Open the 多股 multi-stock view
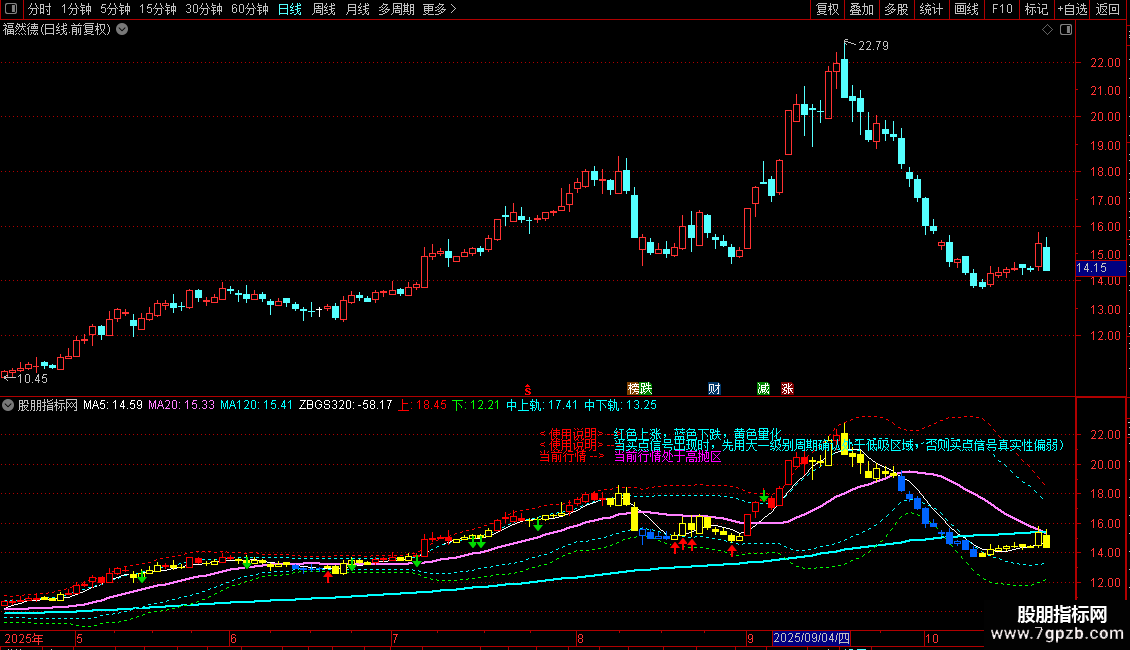The width and height of the screenshot is (1130, 650). tap(897, 9)
